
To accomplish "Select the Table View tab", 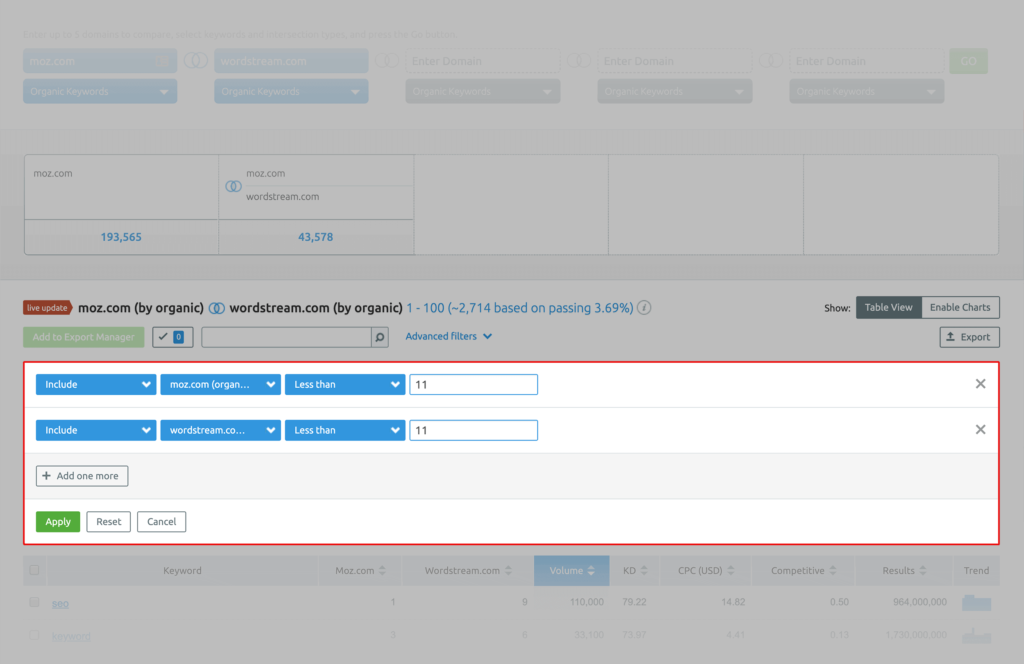I will (888, 307).
